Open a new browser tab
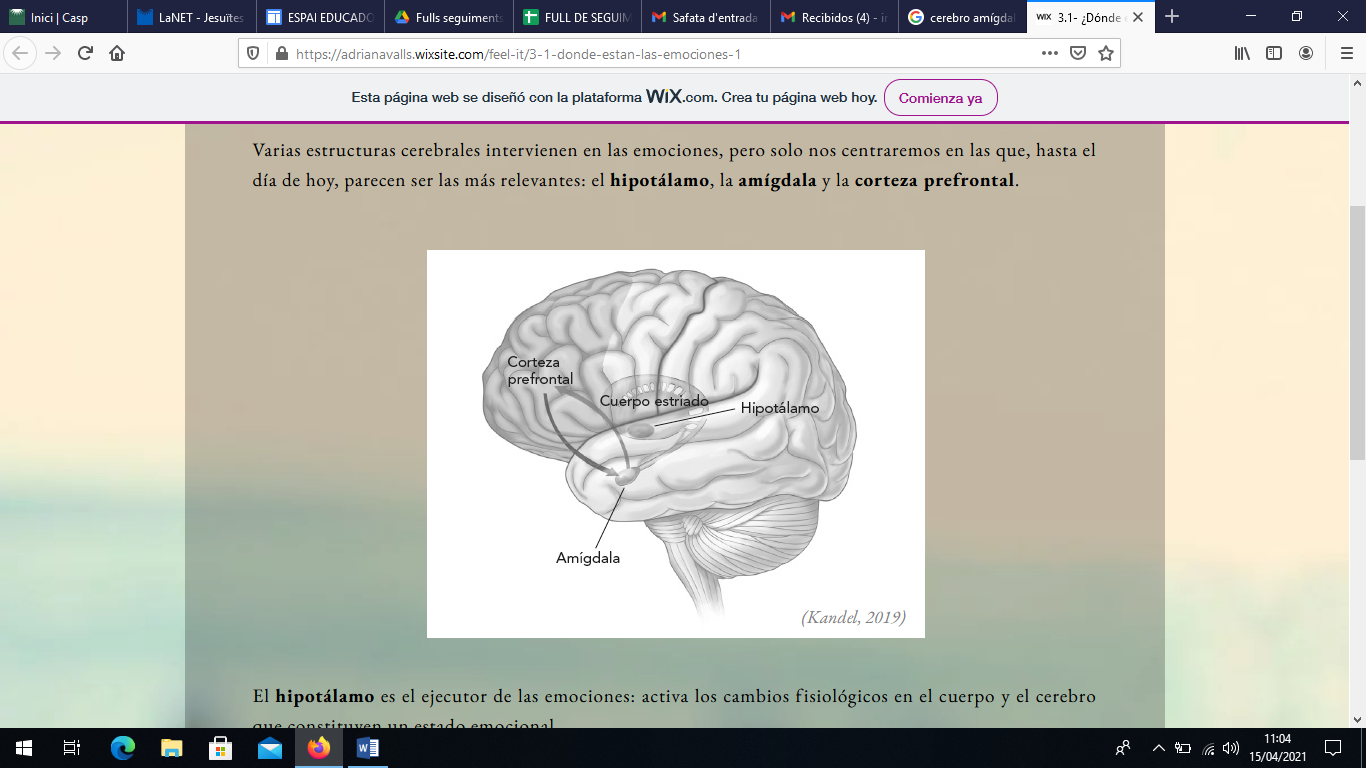The width and height of the screenshot is (1366, 768). pyautogui.click(x=1172, y=17)
